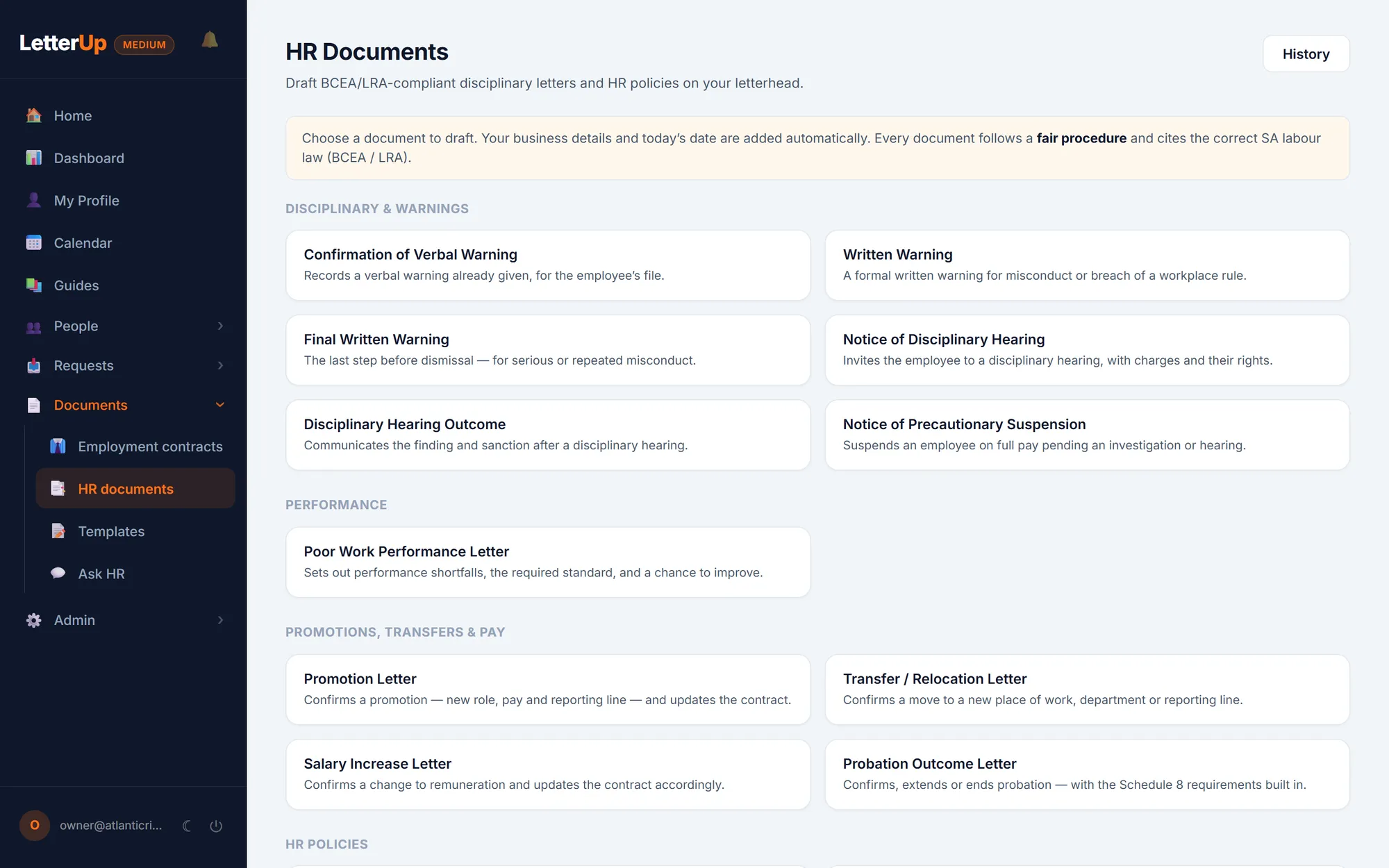Click the HR Documents page heading
Viewport: 1389px width, 868px height.
367,52
